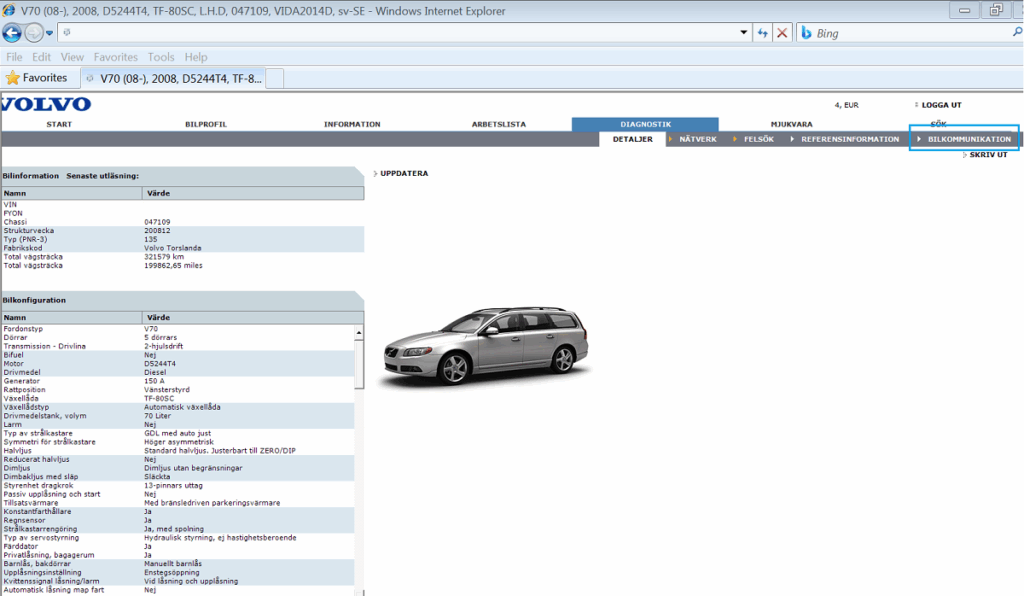Open the new blank browser tab
The image size is (1024, 596).
click(275, 78)
